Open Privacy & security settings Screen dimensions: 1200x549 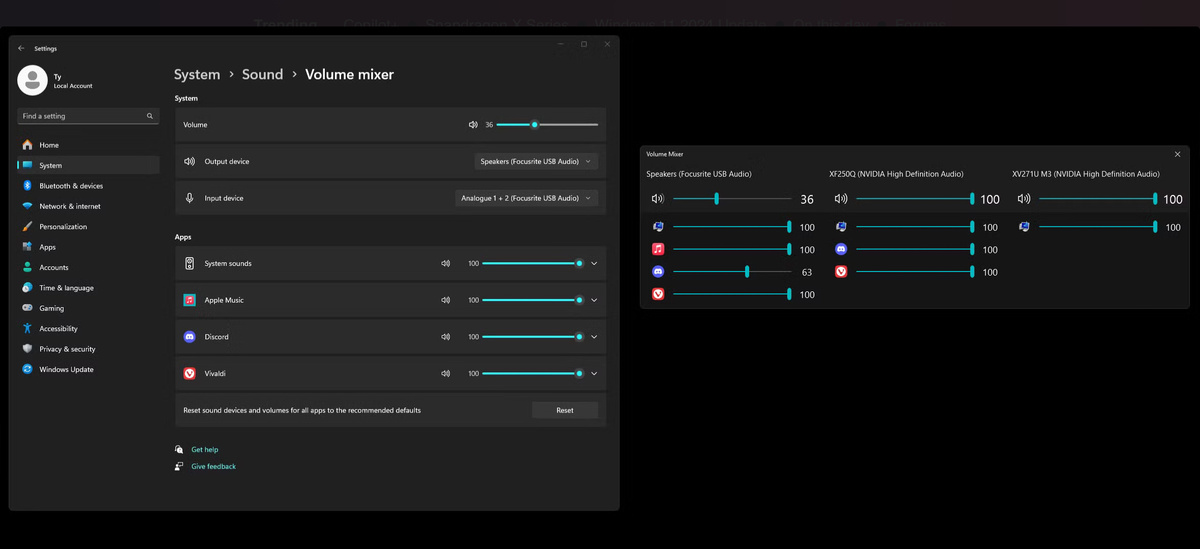point(88,349)
